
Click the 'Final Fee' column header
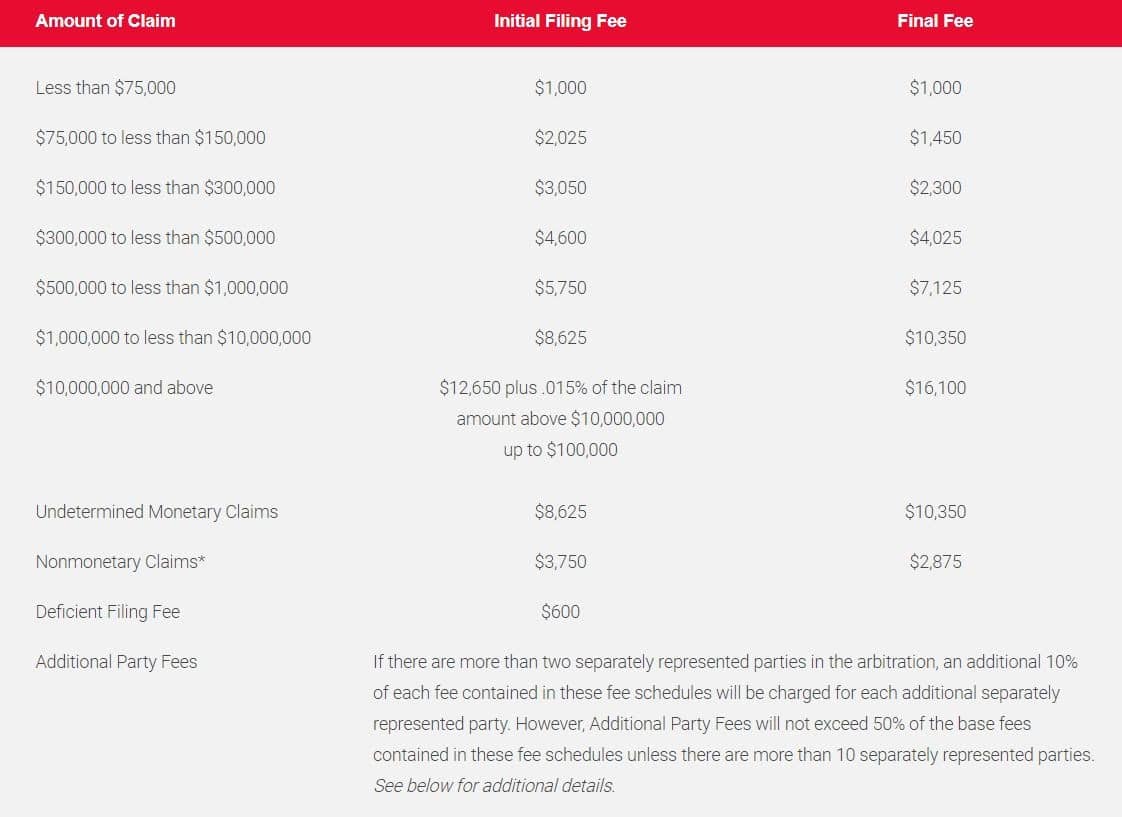coord(935,21)
